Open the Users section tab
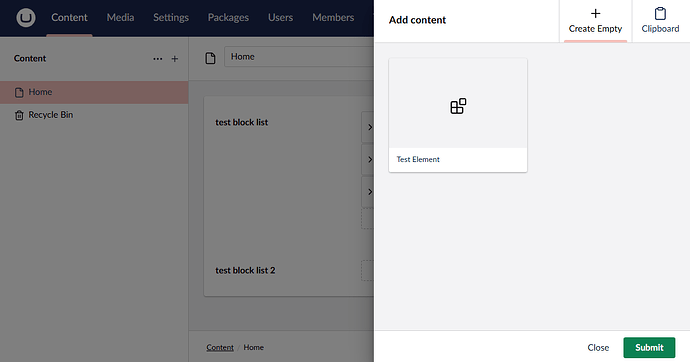This screenshot has width=690, height=362. tap(280, 18)
